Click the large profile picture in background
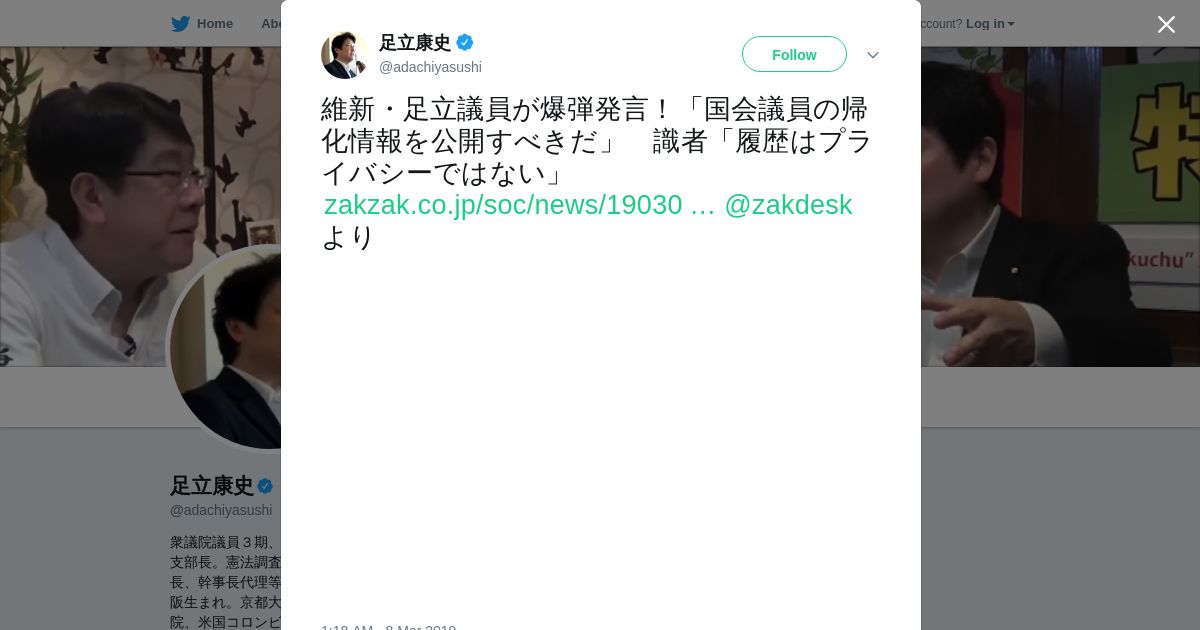Screen dimensions: 1200x630 (x=225, y=348)
